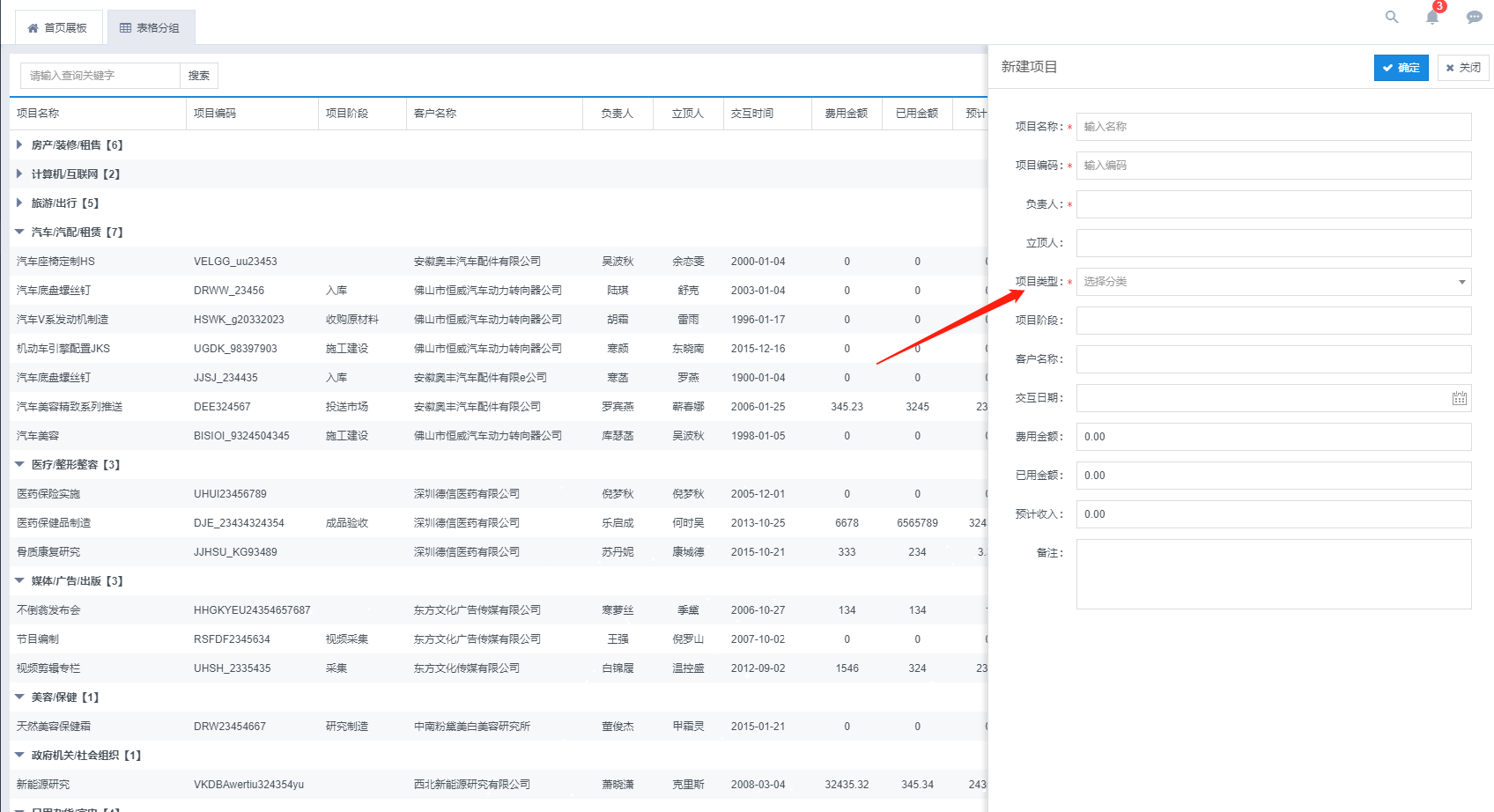Screen dimensions: 1494x812
Task: Click the code DEE324567
Action: pyautogui.click(x=222, y=407)
